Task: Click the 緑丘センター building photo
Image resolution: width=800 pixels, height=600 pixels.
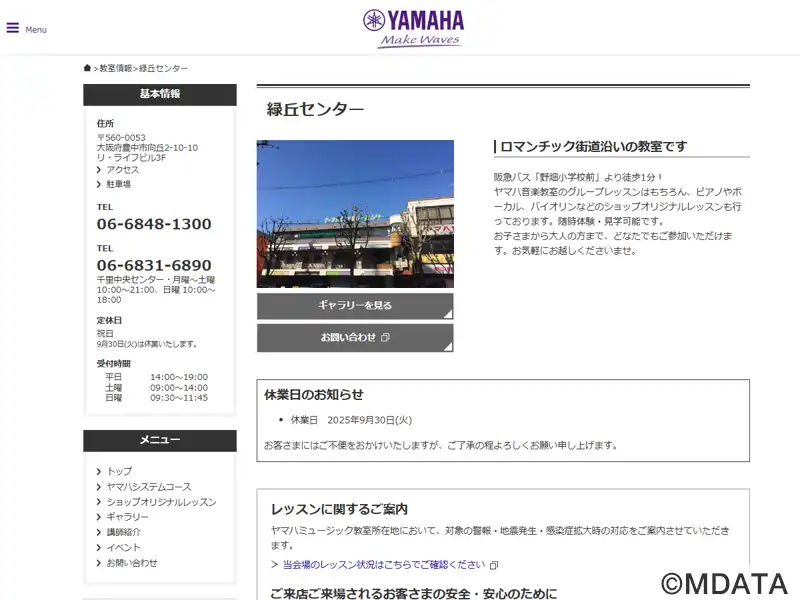Action: pyautogui.click(x=355, y=214)
